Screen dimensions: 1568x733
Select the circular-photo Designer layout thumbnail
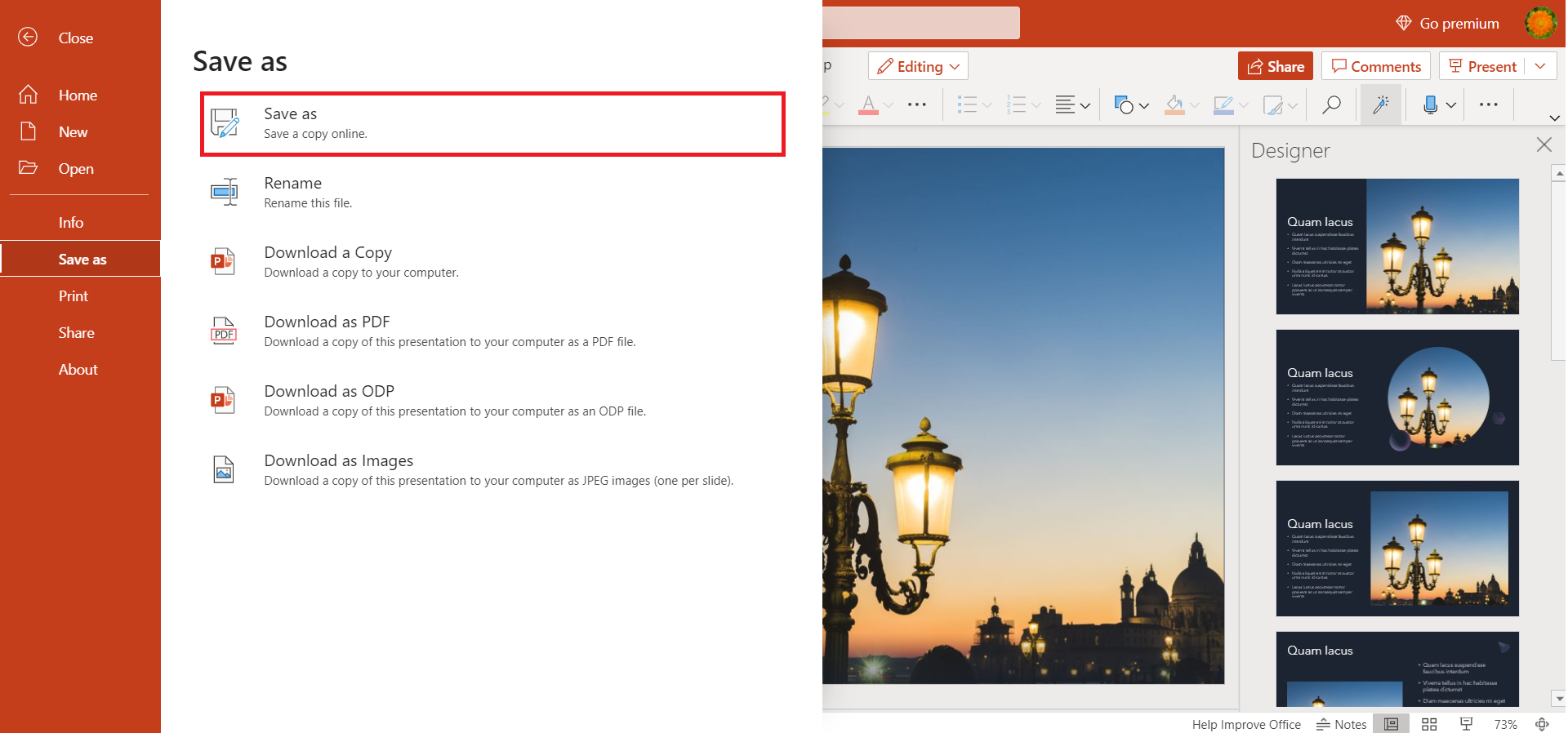(x=1396, y=398)
